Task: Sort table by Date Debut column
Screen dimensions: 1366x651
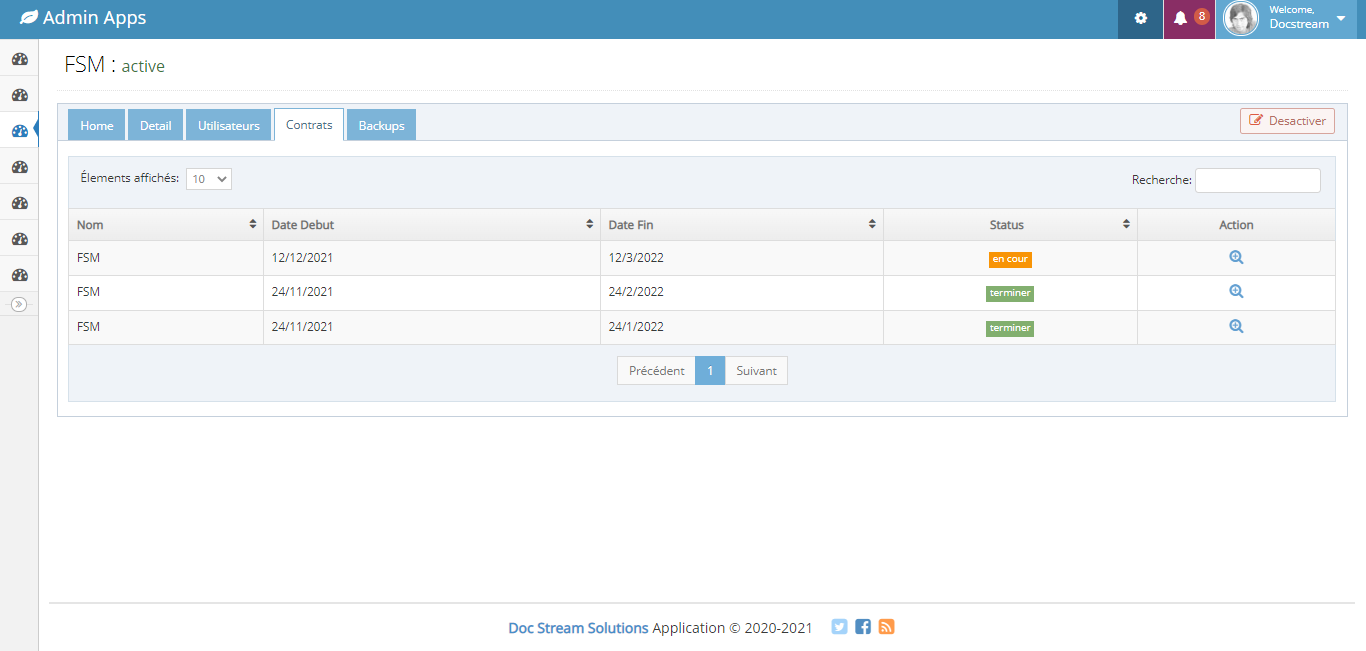Action: 432,225
